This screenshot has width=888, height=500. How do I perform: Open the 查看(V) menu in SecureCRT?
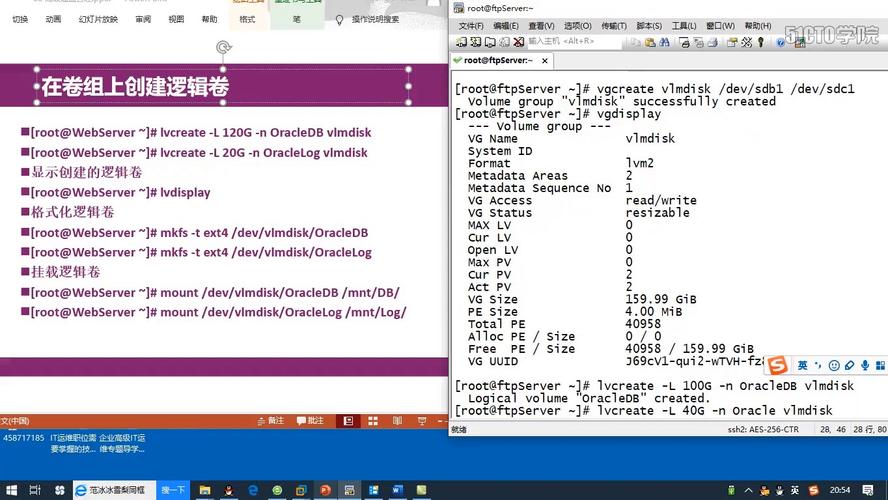[541, 25]
